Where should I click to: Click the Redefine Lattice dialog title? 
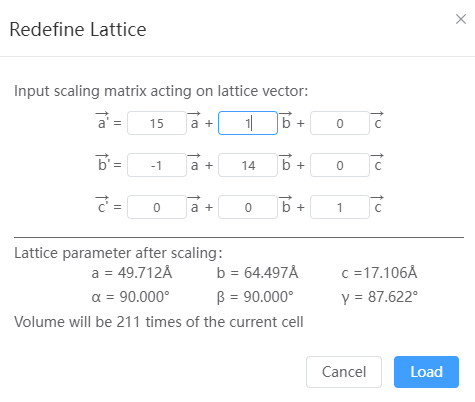[x=78, y=29]
